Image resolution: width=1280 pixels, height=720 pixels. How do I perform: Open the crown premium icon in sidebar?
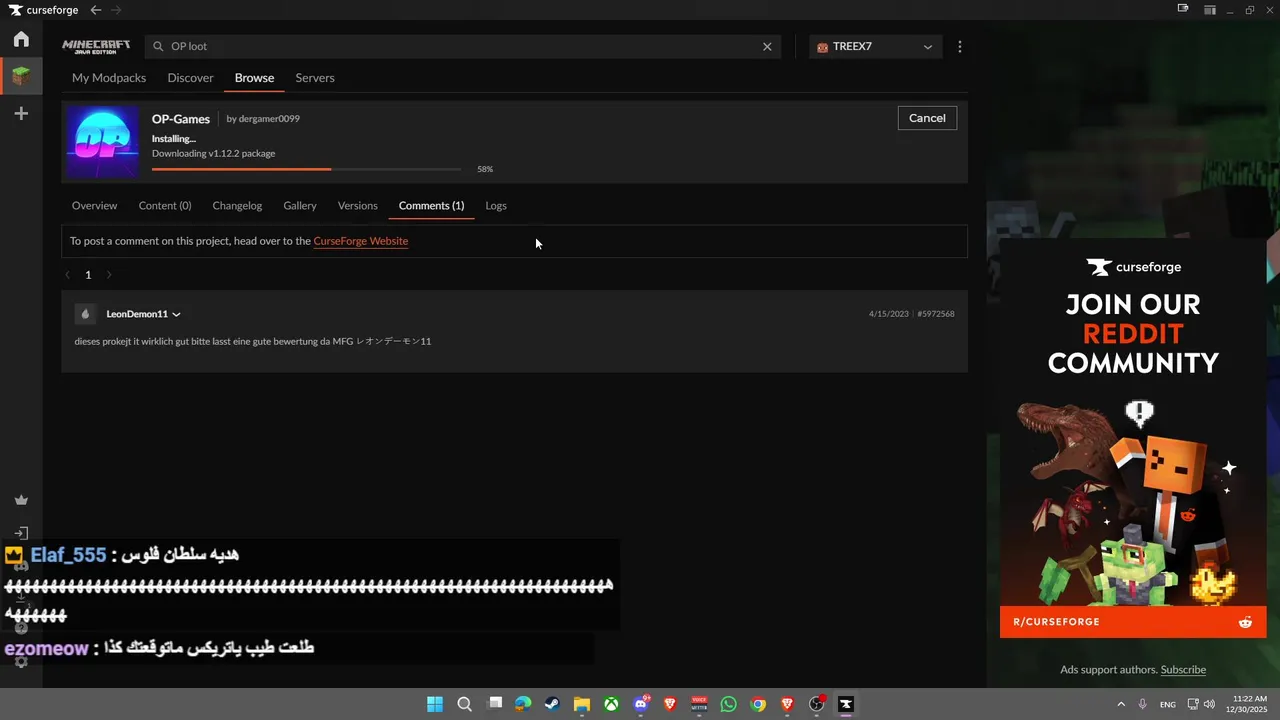(x=21, y=500)
